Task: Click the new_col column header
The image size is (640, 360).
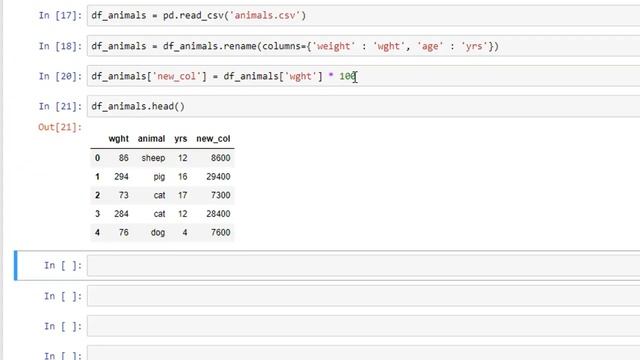Action: tap(213, 139)
